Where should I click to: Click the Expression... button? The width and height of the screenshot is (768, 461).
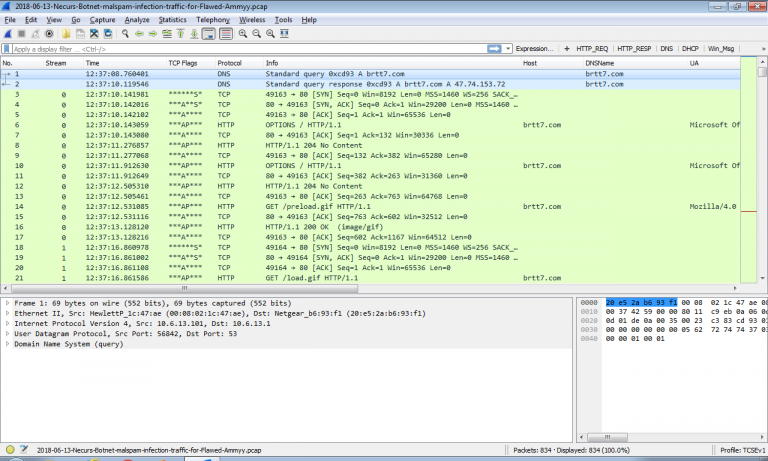[x=534, y=49]
